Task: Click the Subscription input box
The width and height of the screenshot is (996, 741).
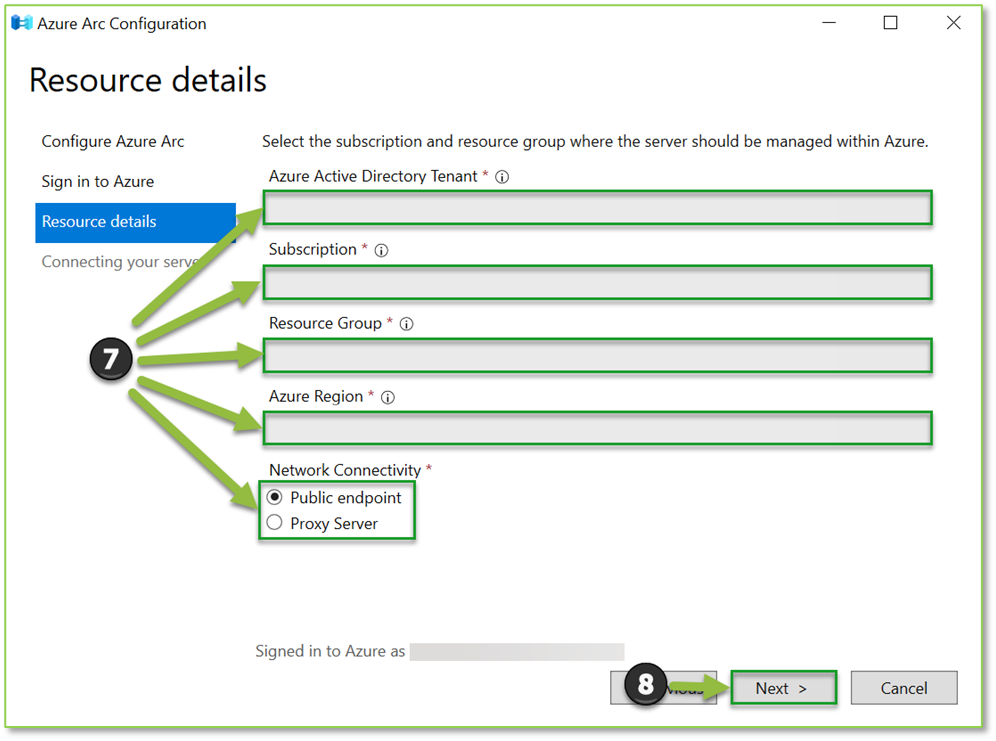Action: (x=597, y=283)
